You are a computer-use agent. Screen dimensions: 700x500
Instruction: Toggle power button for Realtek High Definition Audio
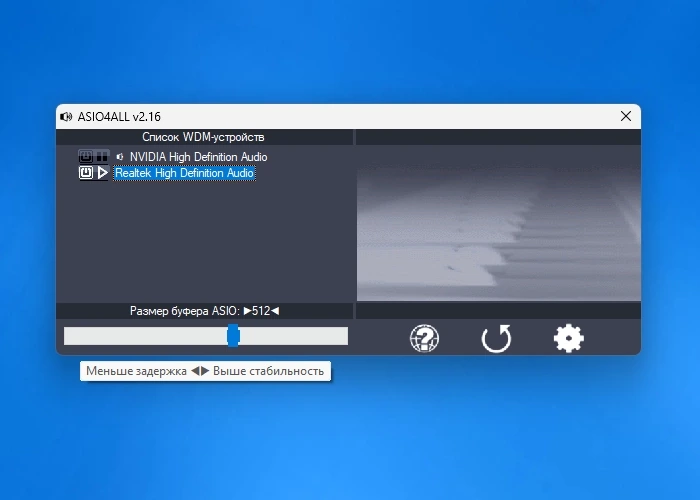point(86,172)
